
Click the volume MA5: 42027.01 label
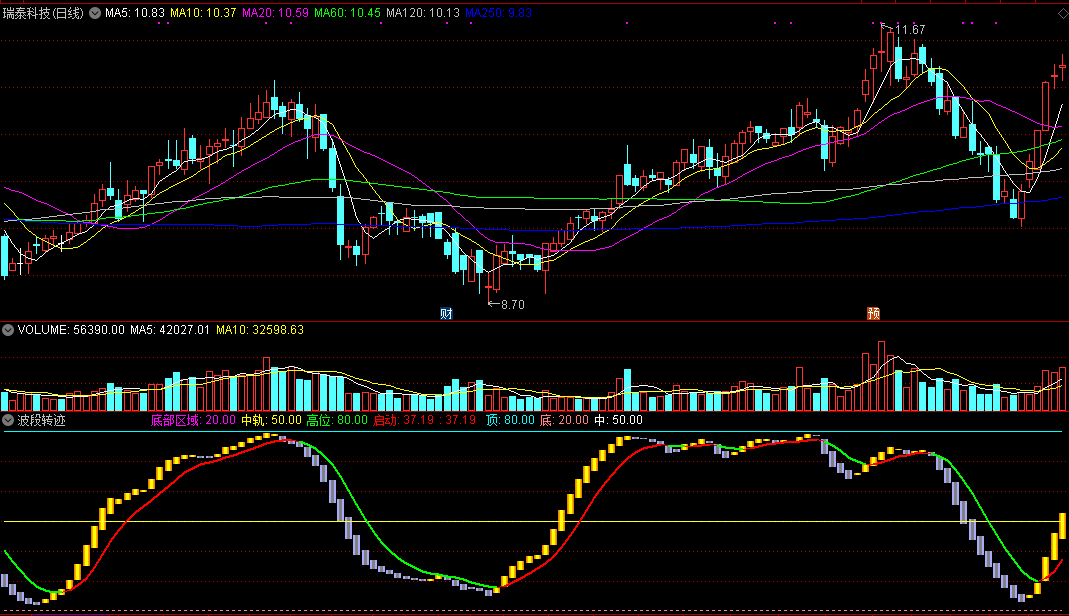coord(170,330)
